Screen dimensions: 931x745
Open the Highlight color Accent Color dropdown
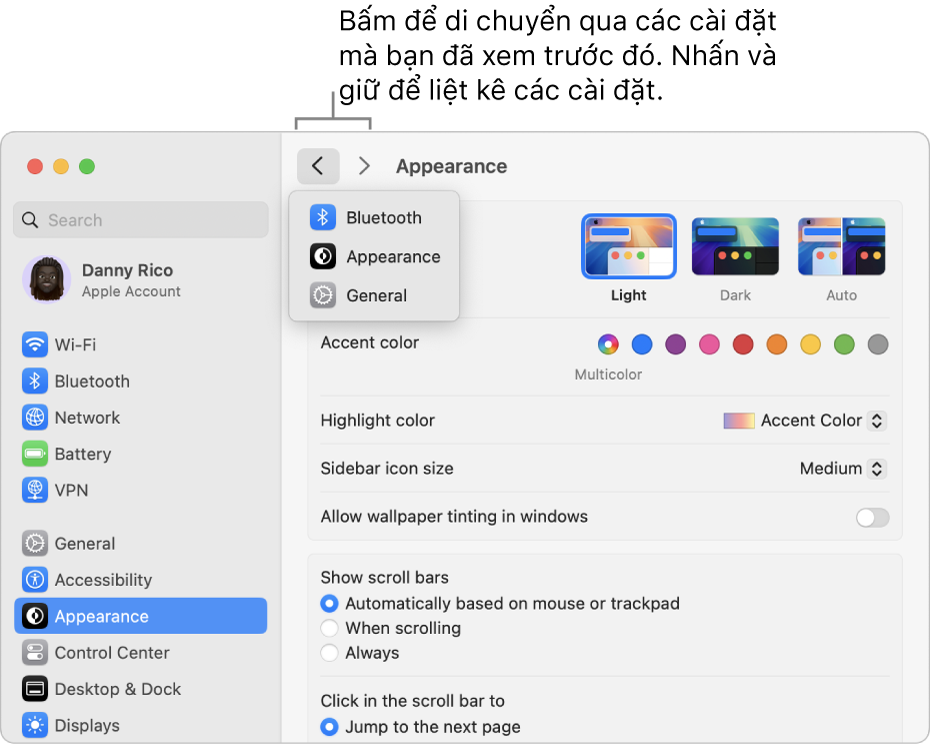tap(806, 420)
